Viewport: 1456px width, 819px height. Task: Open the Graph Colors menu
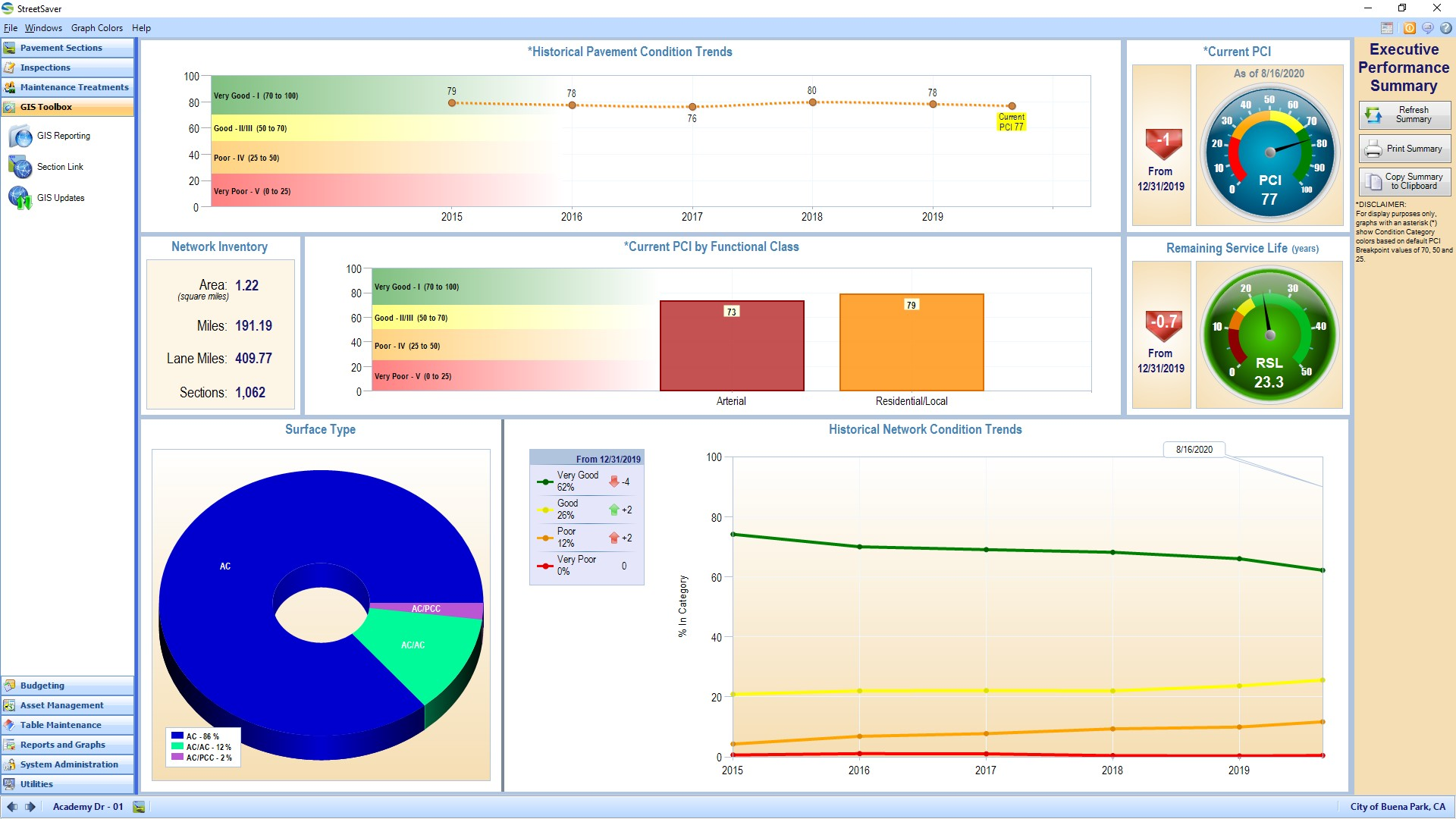96,28
